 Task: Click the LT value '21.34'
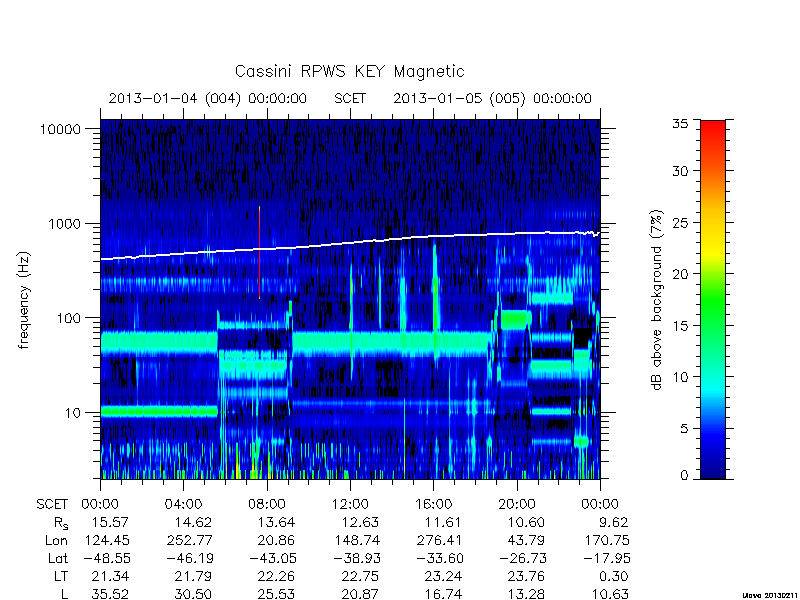point(110,577)
